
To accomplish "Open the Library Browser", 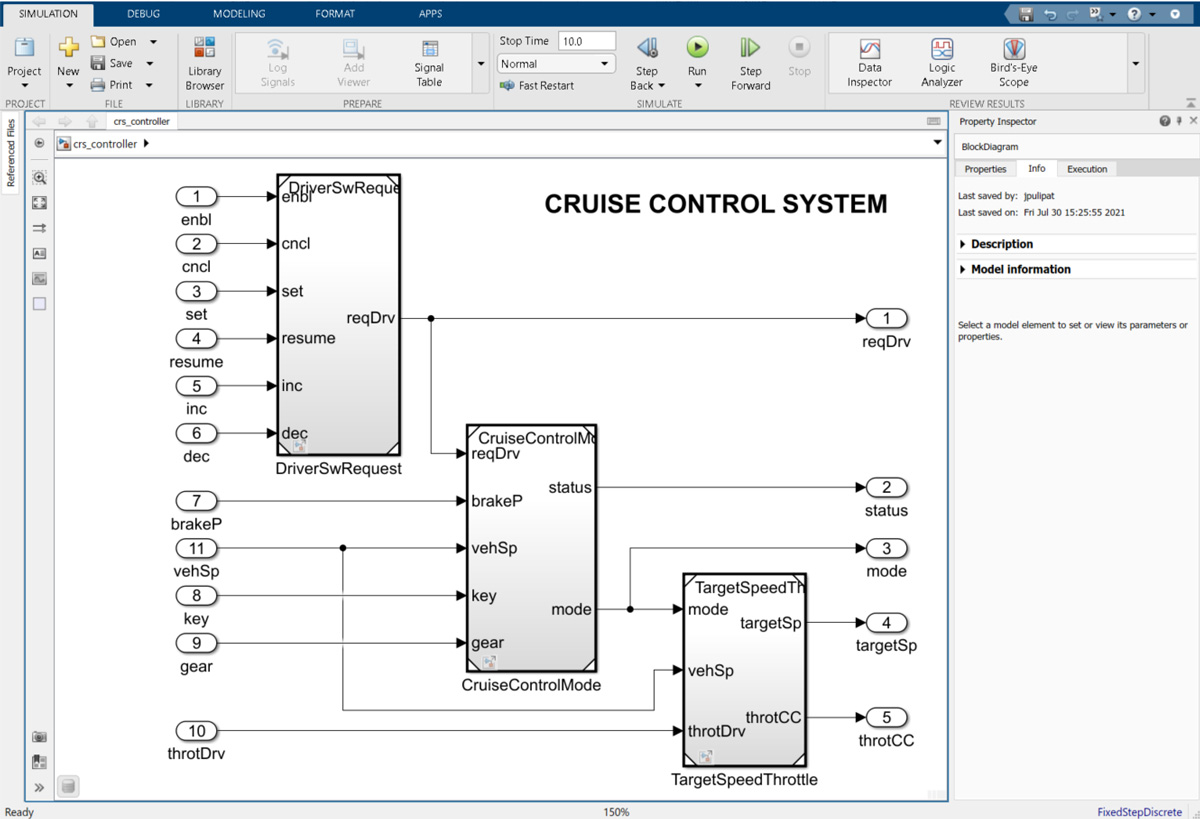I will click(x=204, y=62).
